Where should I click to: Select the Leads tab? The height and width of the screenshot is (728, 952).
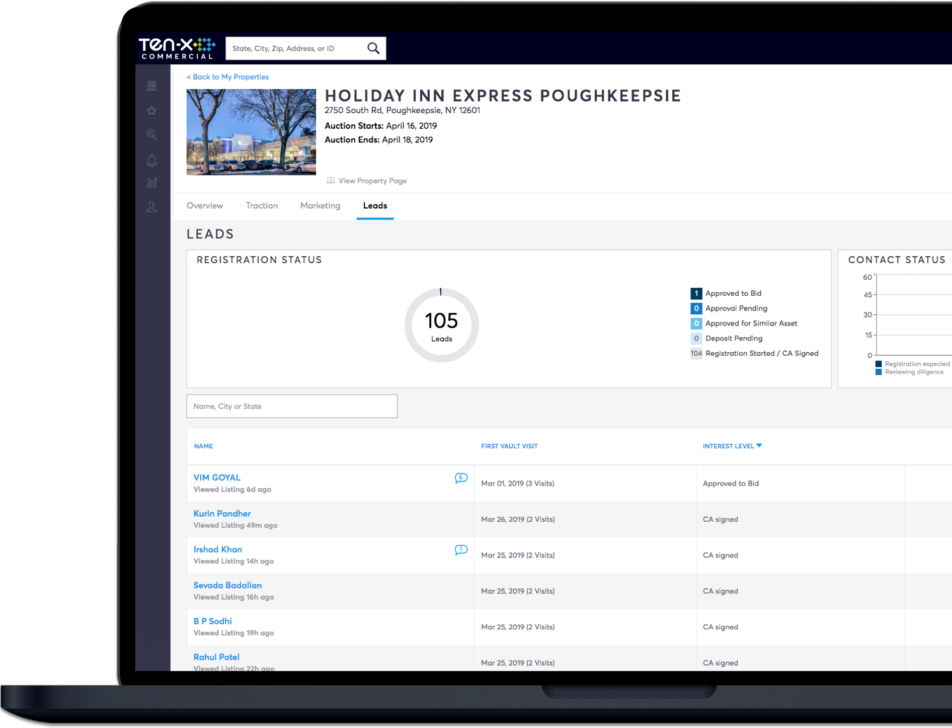click(375, 206)
